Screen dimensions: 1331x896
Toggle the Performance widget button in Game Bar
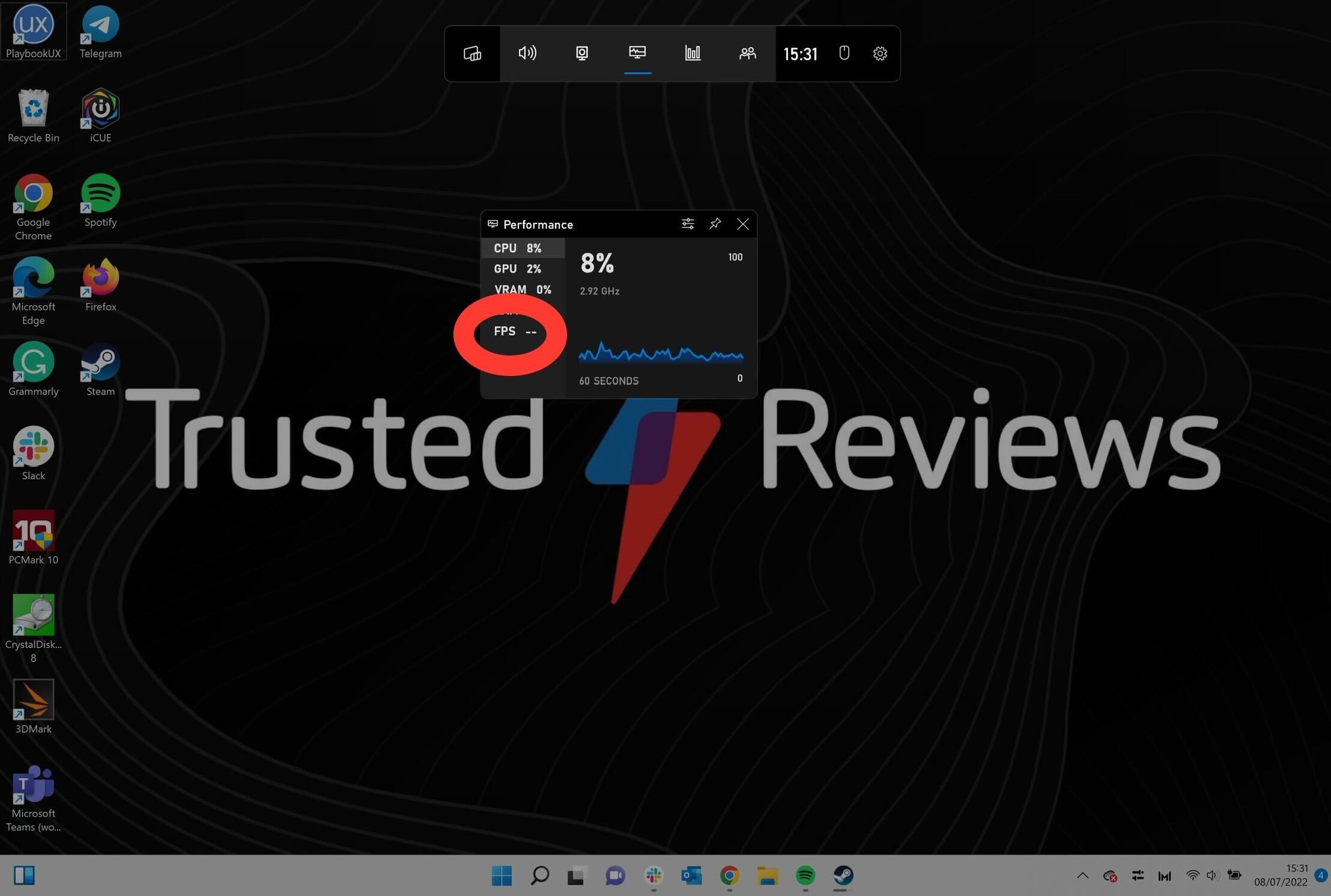pyautogui.click(x=637, y=53)
